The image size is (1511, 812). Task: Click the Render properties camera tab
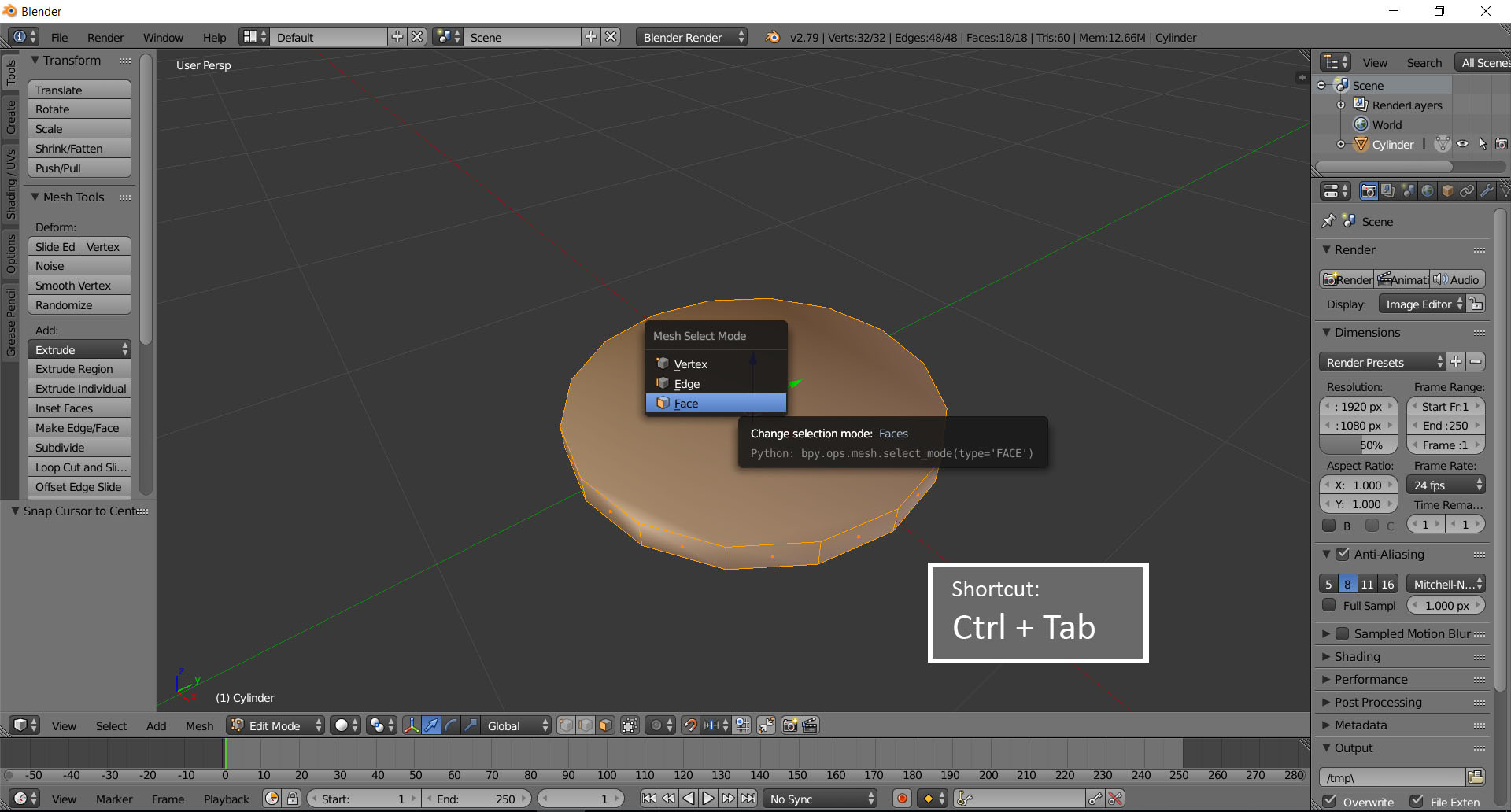(1369, 190)
